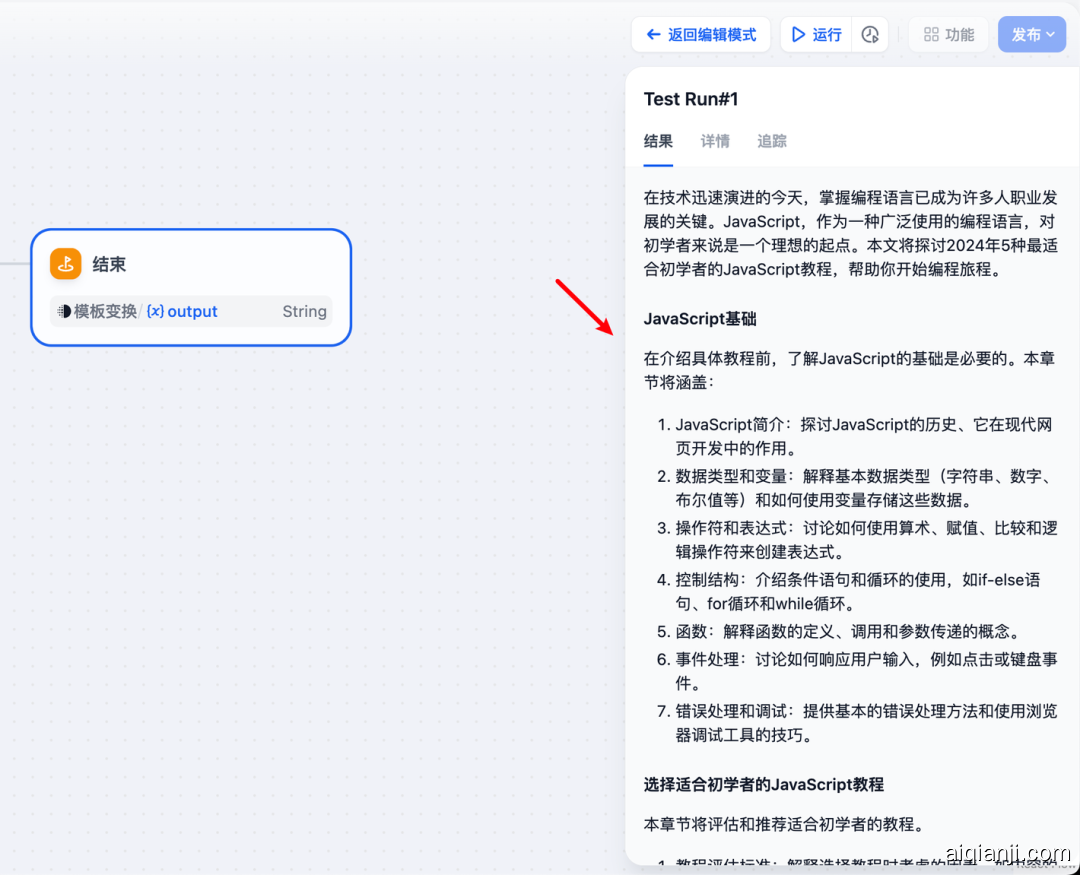Open run history via clock-play icon
The width and height of the screenshot is (1080, 875).
[870, 35]
